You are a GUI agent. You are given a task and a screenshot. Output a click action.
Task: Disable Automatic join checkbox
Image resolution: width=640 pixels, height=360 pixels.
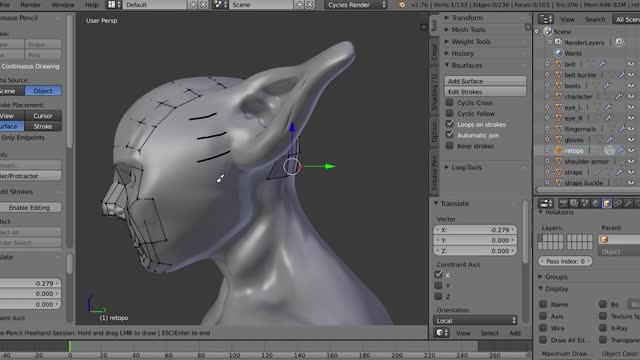[x=449, y=135]
